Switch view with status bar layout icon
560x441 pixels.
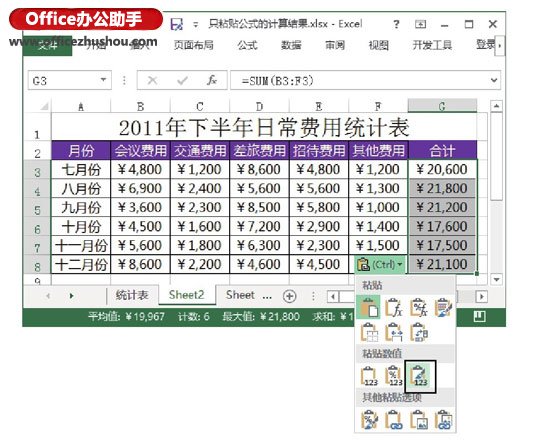(479, 316)
